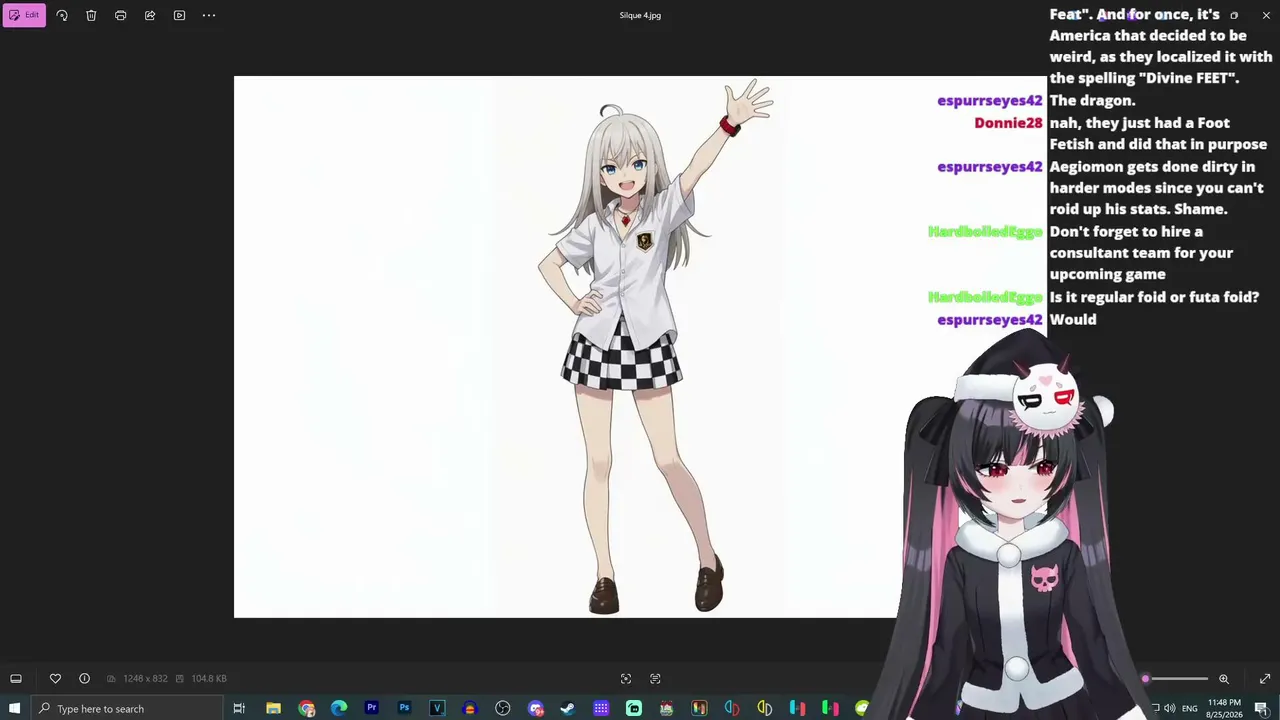Screen dimensions: 1280x720
Task: Click the "Is it regular fold or futa fold?" message
Action: click(x=1154, y=297)
